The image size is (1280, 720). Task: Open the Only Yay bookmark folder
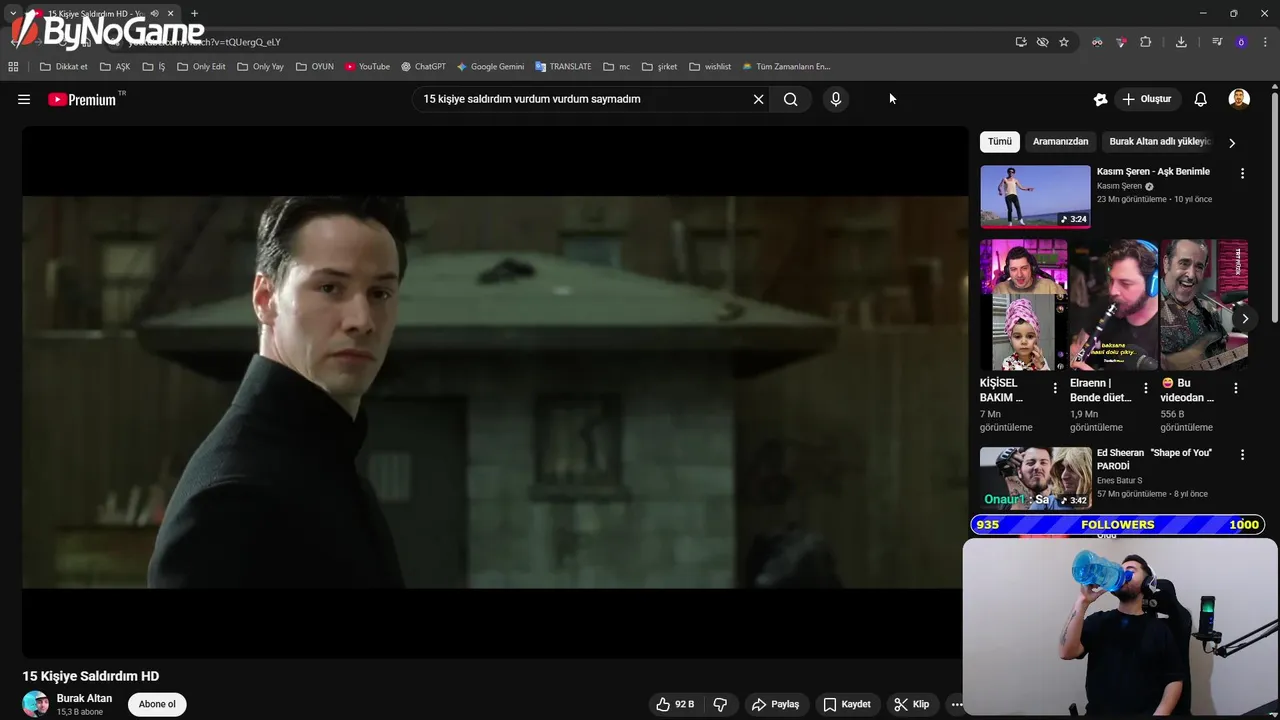[x=260, y=67]
